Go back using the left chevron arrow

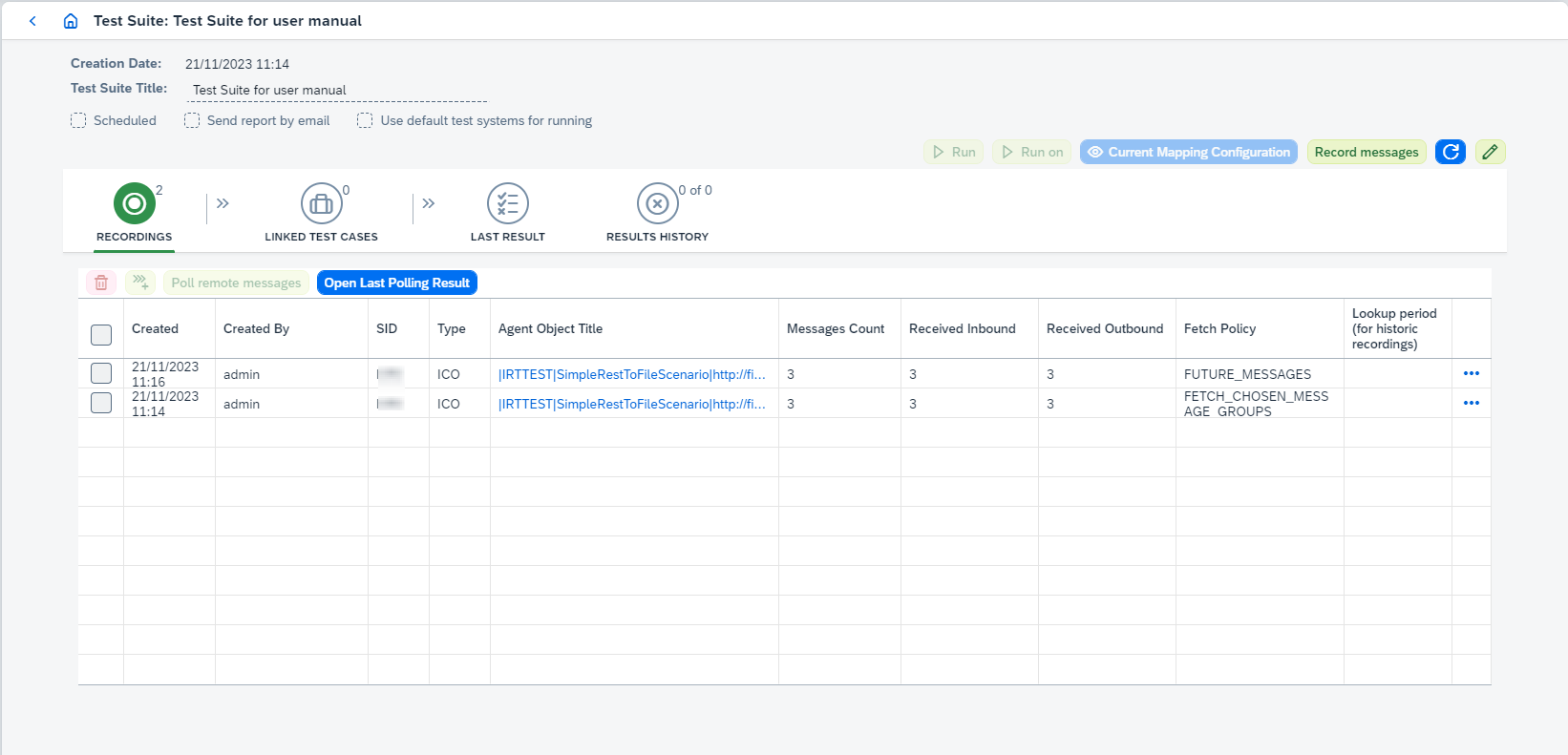tap(32, 21)
